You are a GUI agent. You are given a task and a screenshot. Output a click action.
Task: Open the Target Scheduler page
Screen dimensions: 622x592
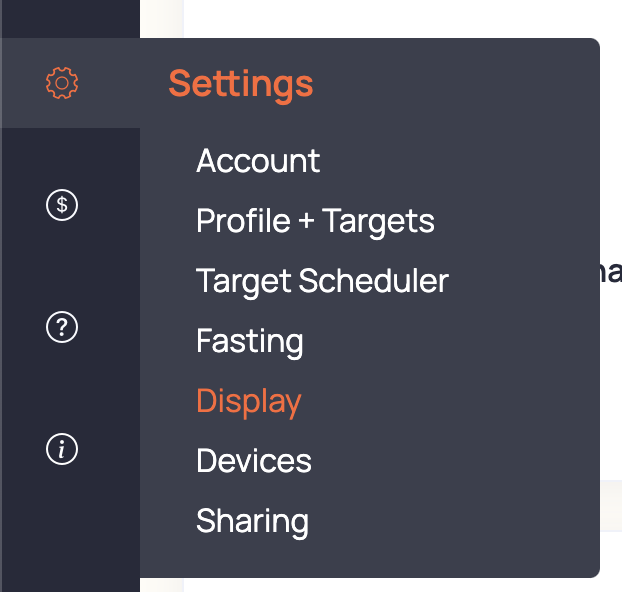323,282
